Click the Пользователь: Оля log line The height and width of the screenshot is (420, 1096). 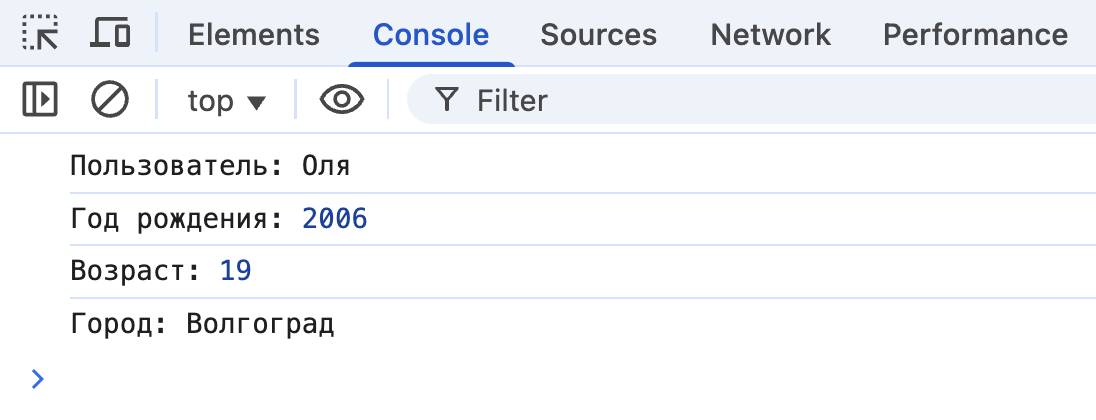click(x=210, y=165)
